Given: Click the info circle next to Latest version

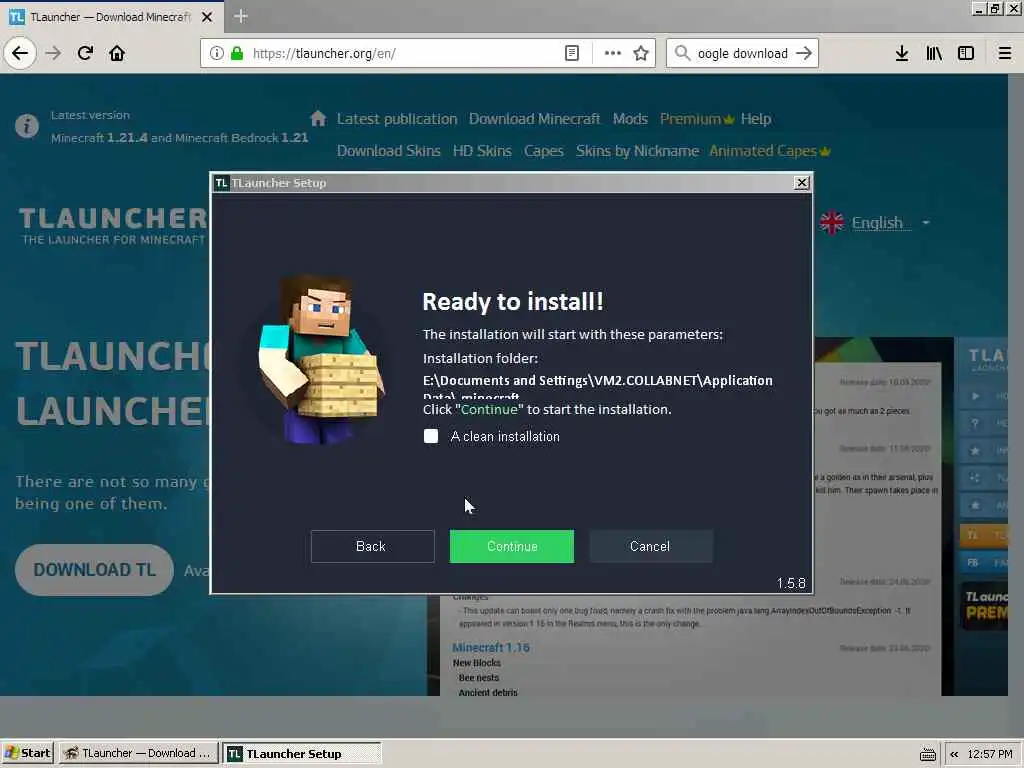Looking at the screenshot, I should pyautogui.click(x=27, y=125).
